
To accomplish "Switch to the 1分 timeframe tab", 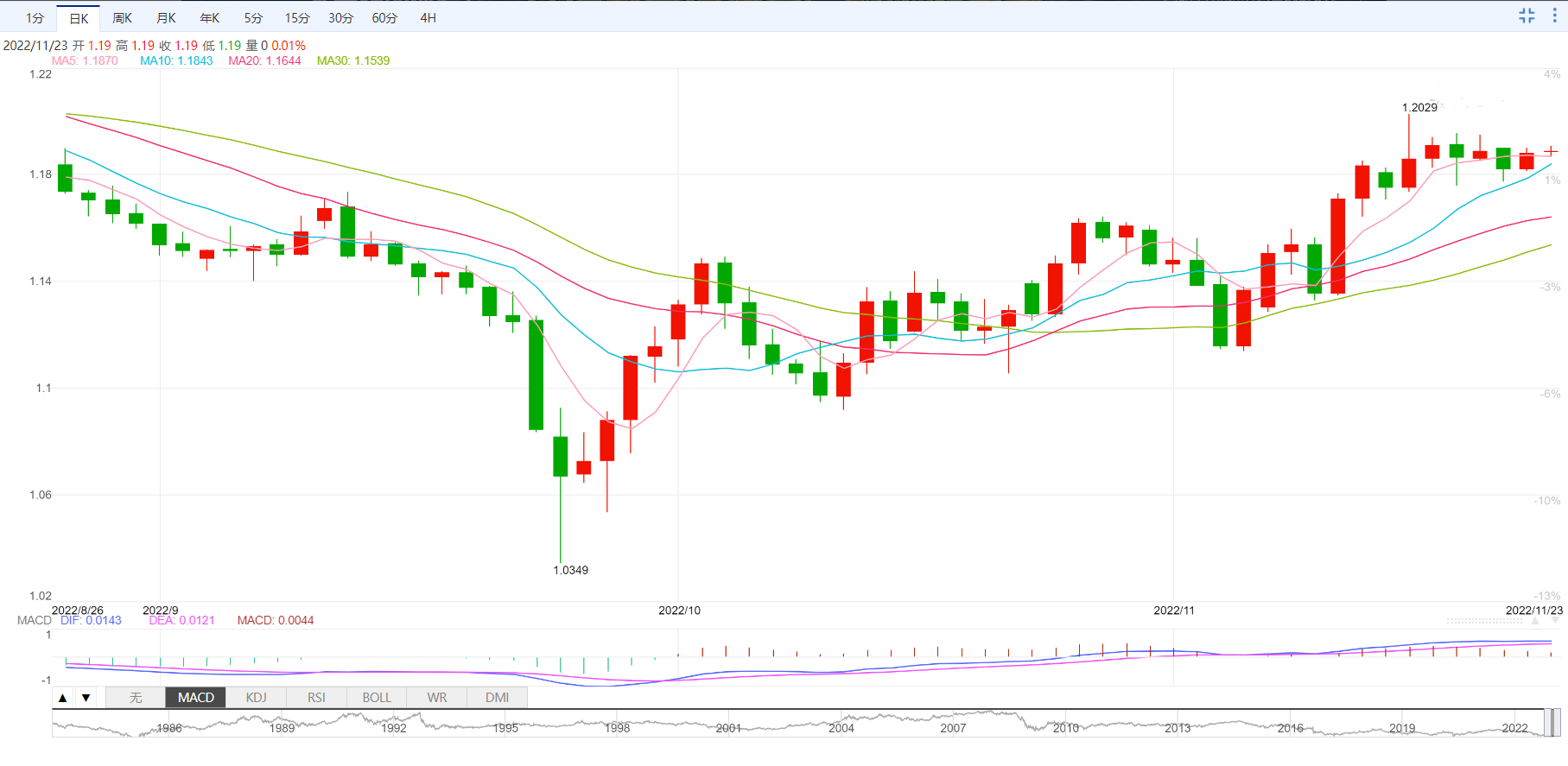I will tap(35, 18).
